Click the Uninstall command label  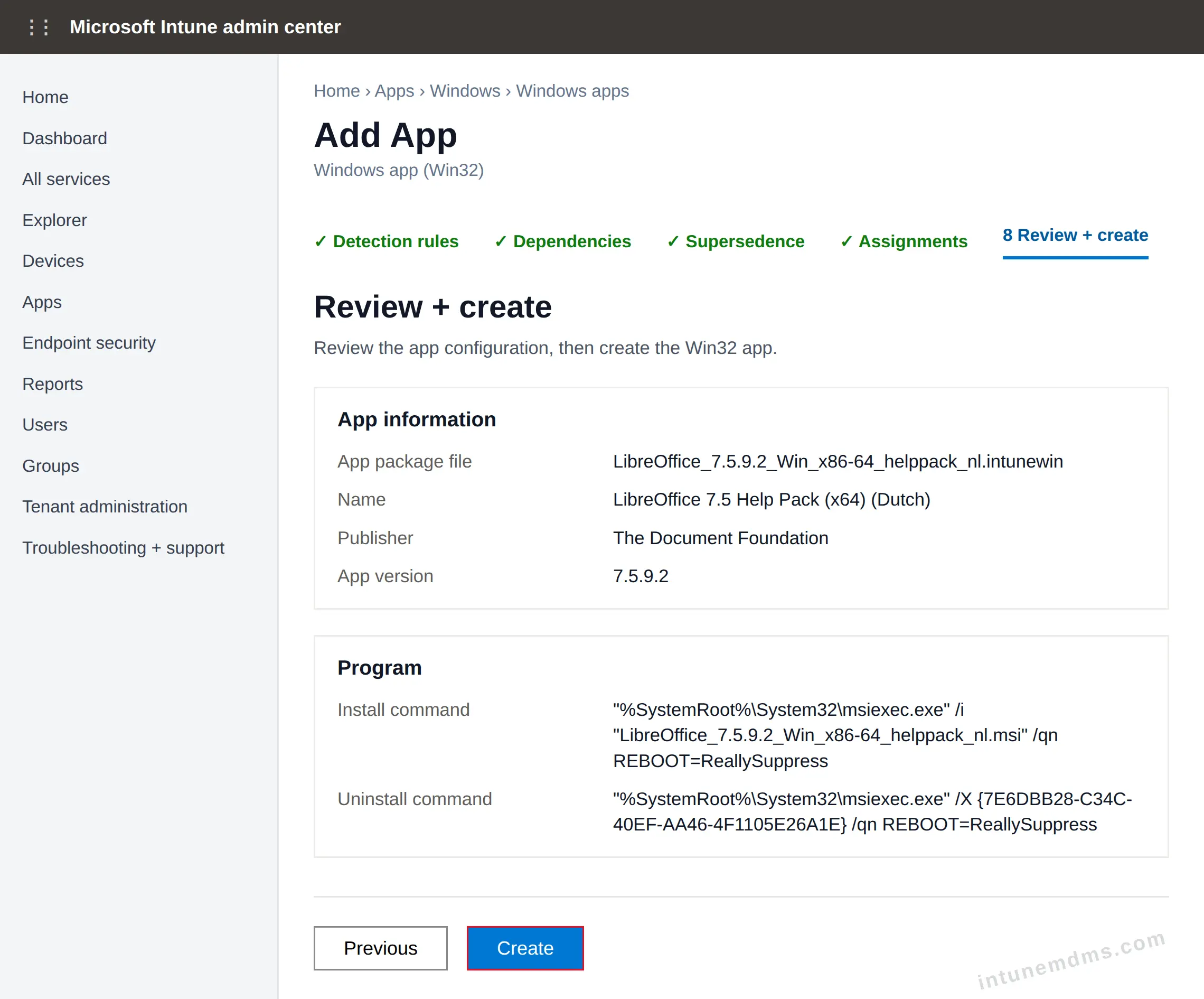[x=415, y=799]
